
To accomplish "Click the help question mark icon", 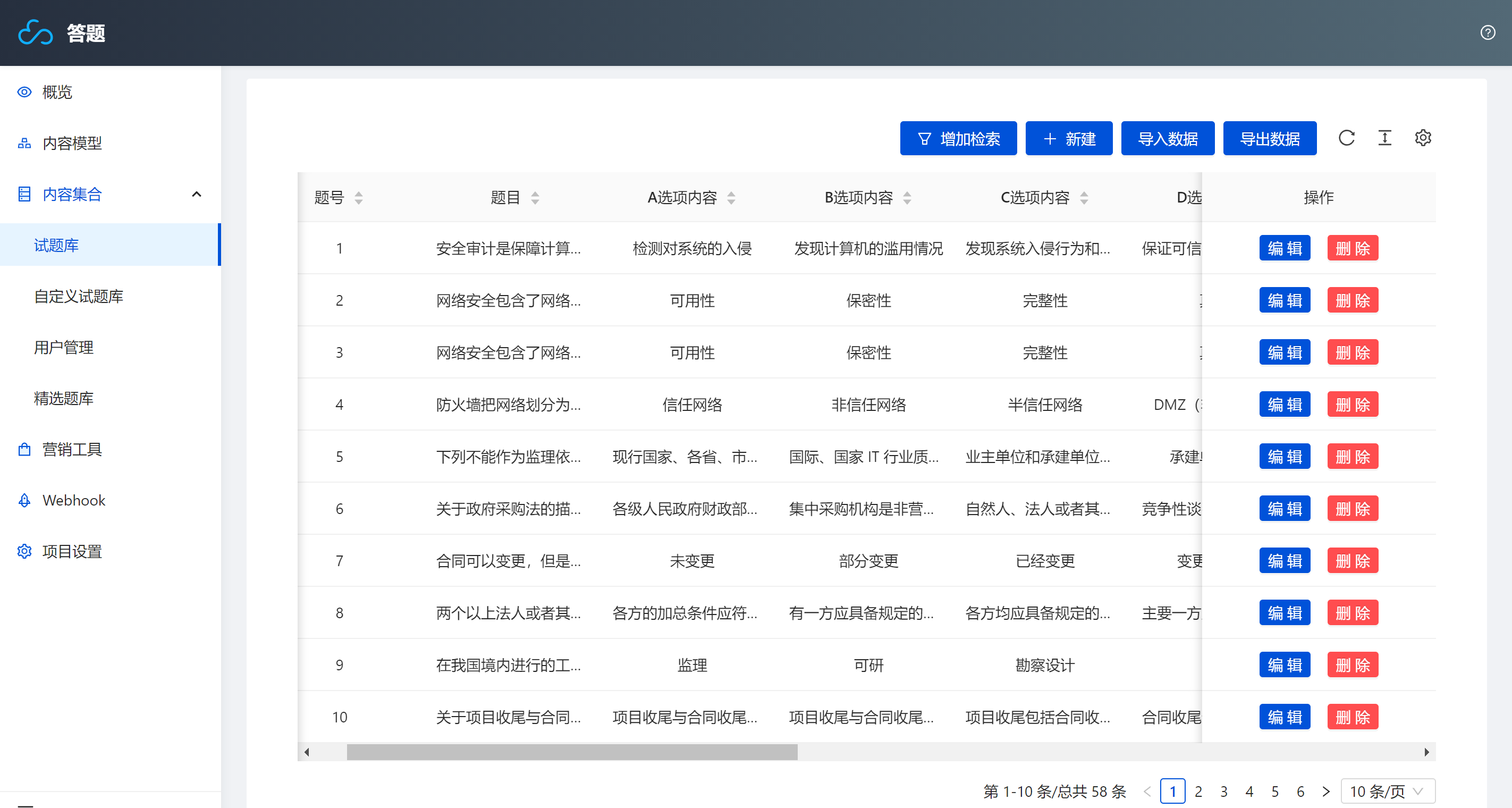I will [x=1488, y=32].
